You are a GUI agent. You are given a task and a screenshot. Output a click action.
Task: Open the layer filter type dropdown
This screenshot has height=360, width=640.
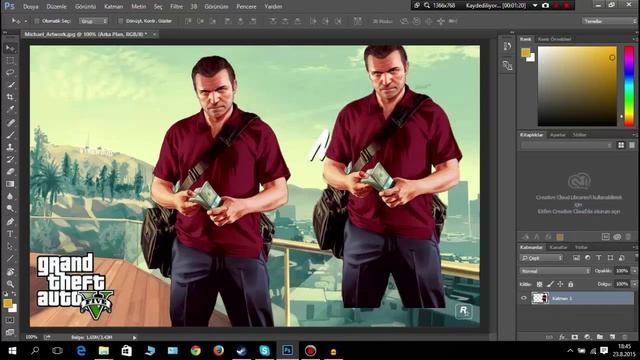(541, 258)
